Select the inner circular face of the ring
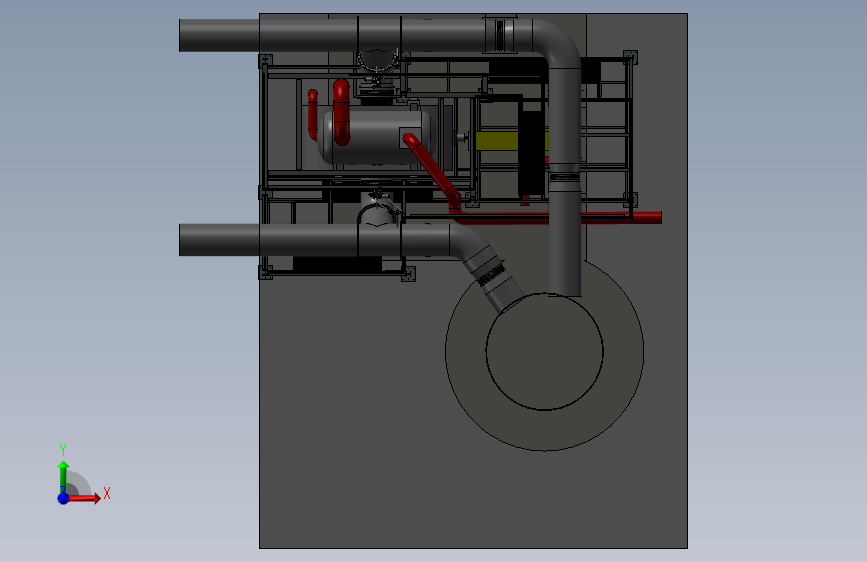The image size is (867, 562). (x=545, y=352)
